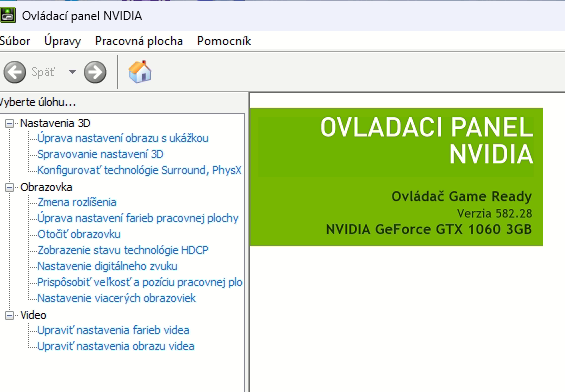This screenshot has width=565, height=392.
Task: Select the Nastavenia 3D category label
Action: tap(55, 123)
